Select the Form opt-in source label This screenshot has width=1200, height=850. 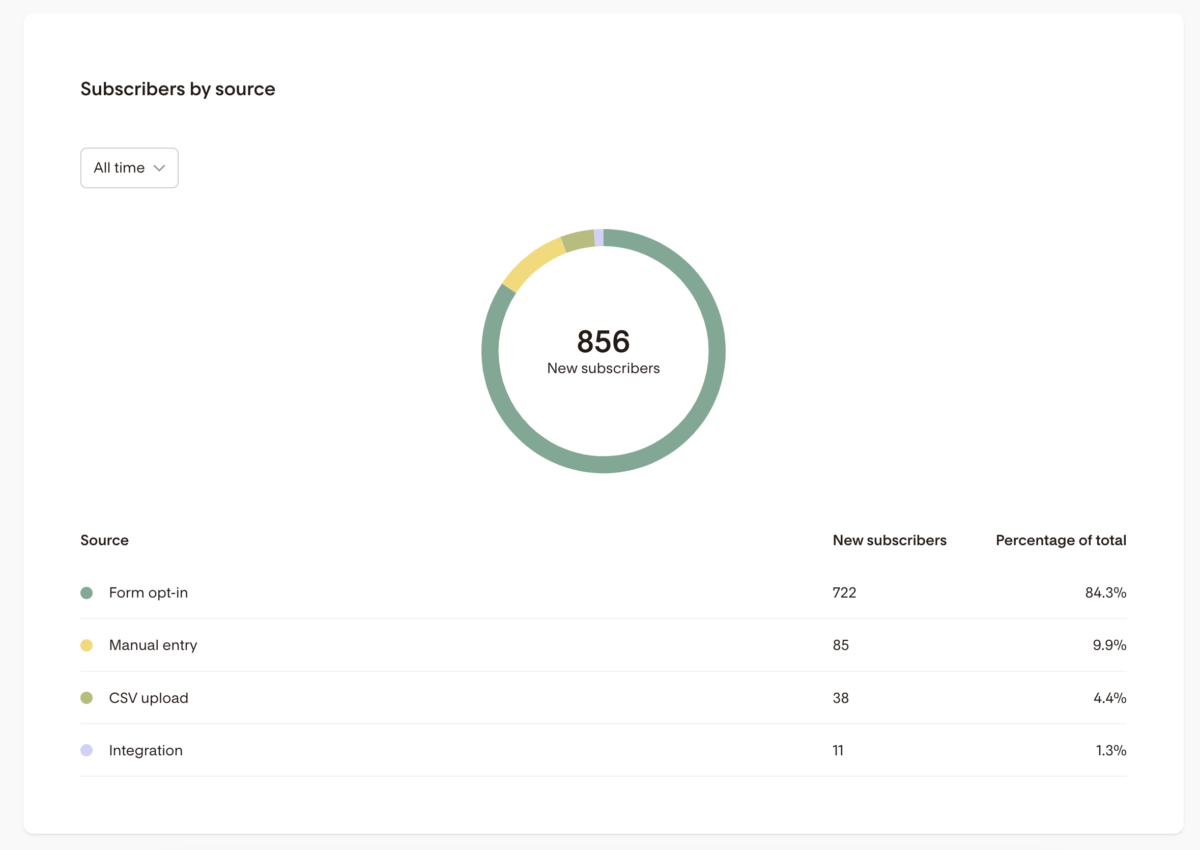[x=148, y=593]
